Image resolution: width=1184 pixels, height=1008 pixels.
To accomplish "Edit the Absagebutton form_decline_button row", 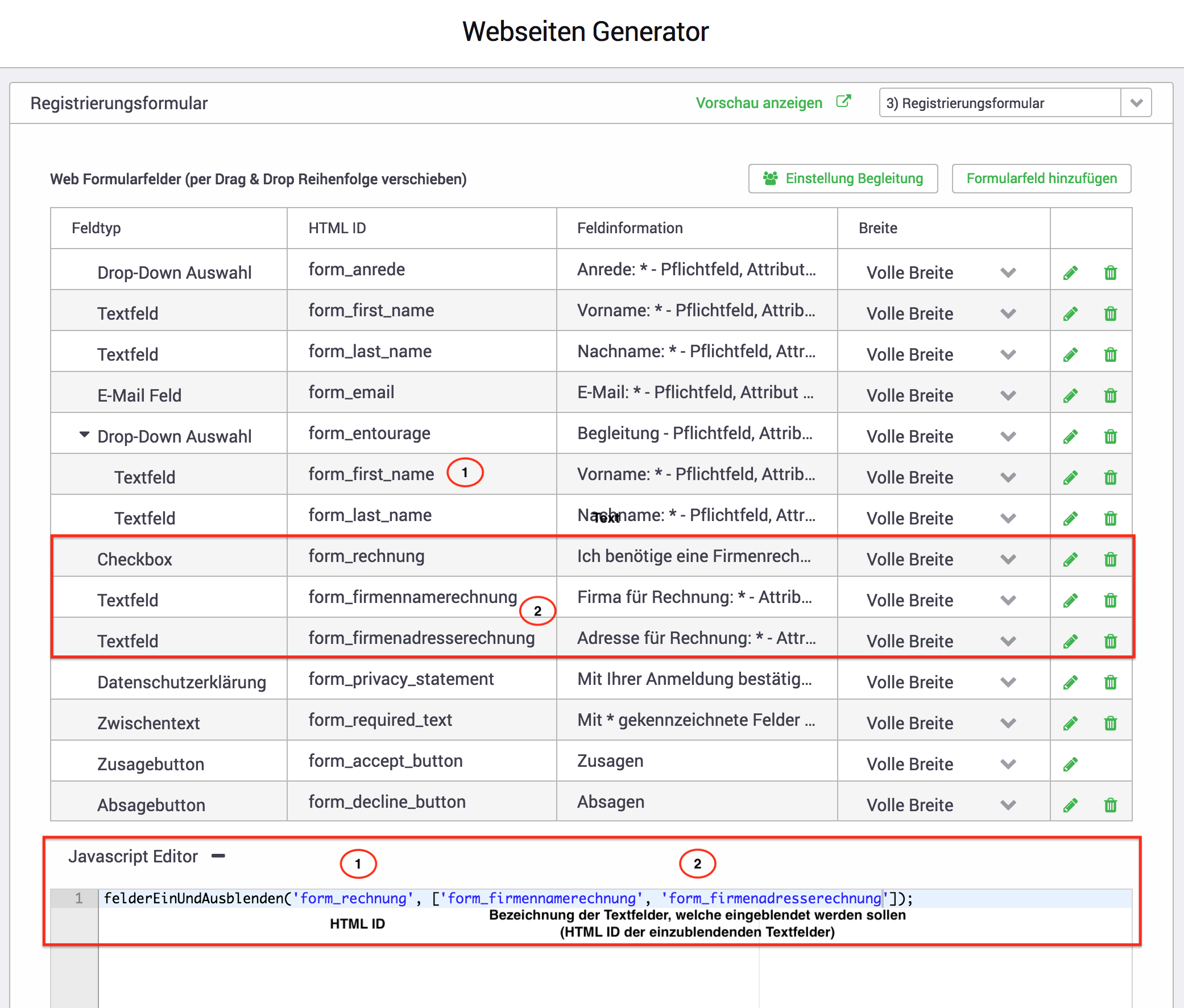I will coord(1070,805).
